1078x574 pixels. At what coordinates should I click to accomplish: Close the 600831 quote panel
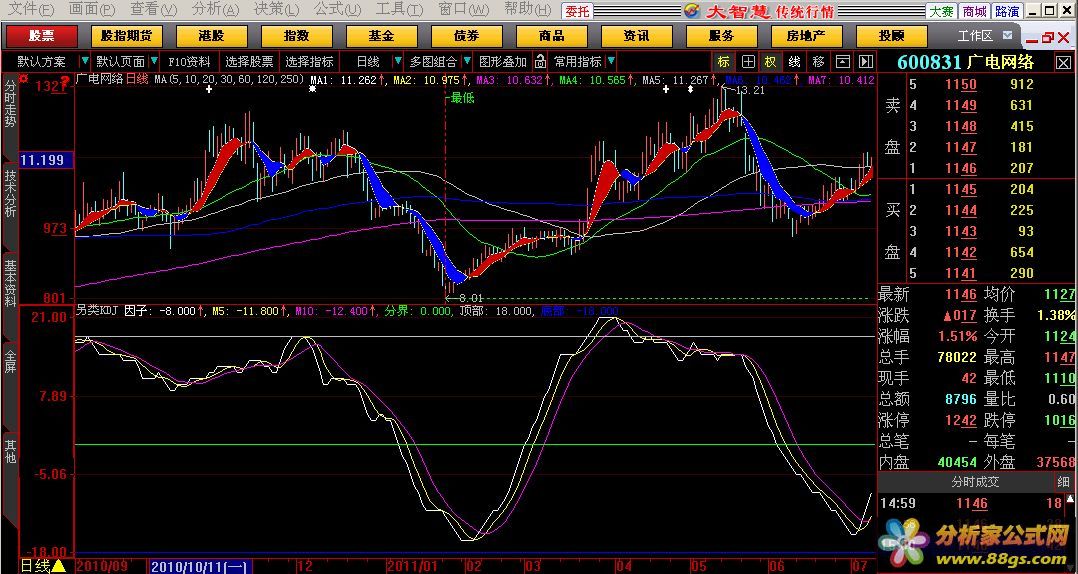click(1064, 63)
